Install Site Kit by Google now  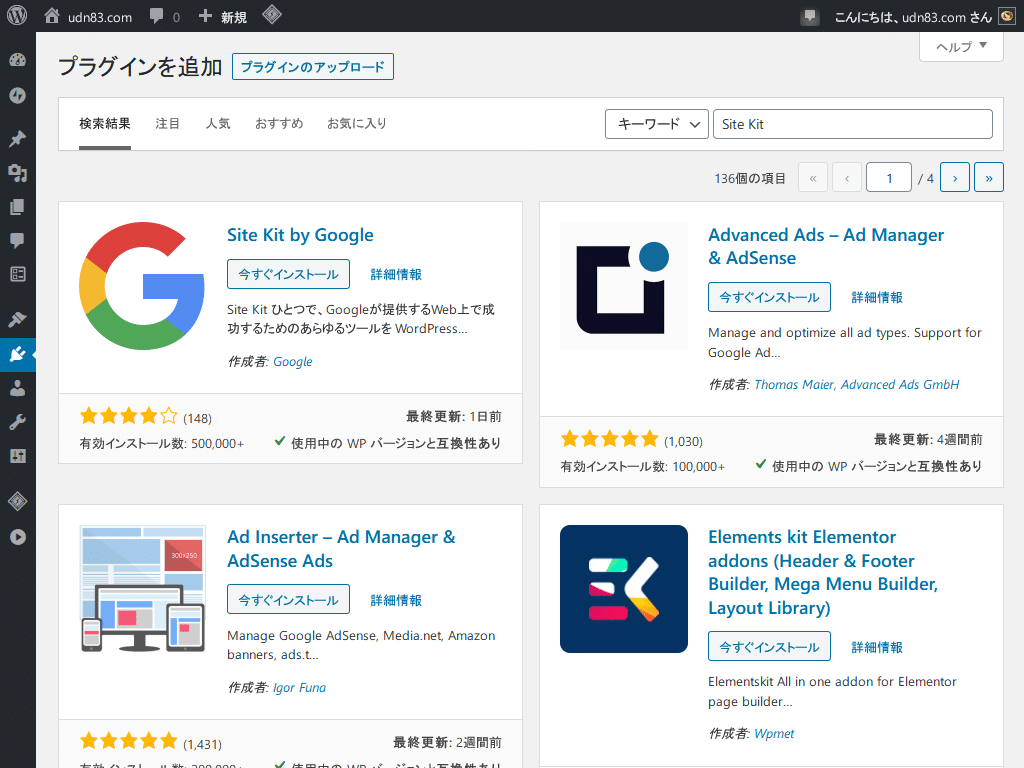[288, 274]
